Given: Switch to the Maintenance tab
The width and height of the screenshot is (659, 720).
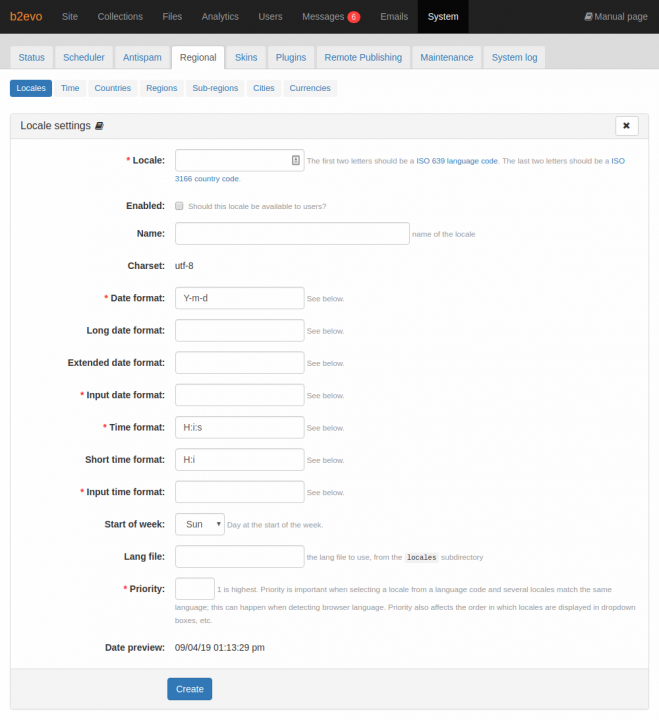Looking at the screenshot, I should point(447,57).
